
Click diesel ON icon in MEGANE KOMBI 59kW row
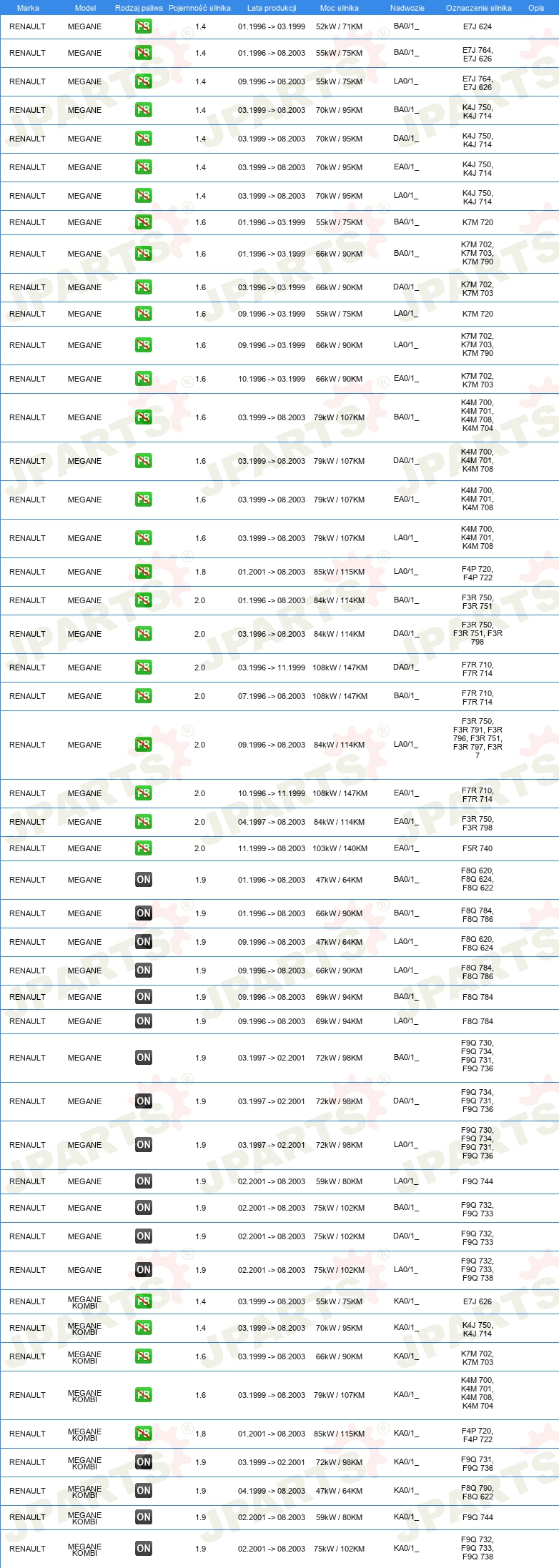click(x=143, y=1517)
